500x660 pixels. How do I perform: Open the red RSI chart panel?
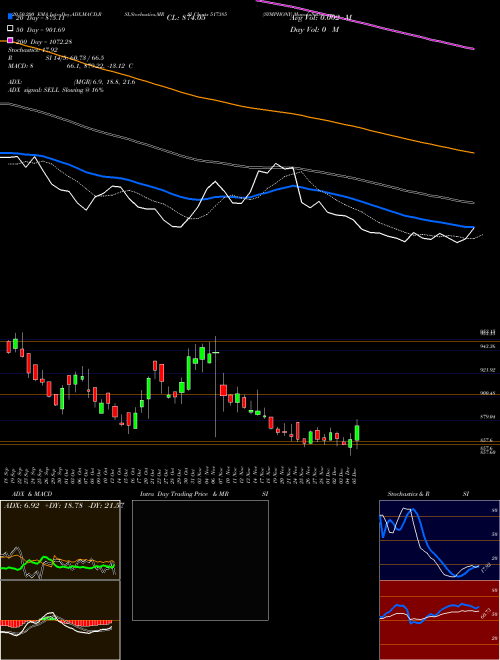pyautogui.click(x=439, y=620)
